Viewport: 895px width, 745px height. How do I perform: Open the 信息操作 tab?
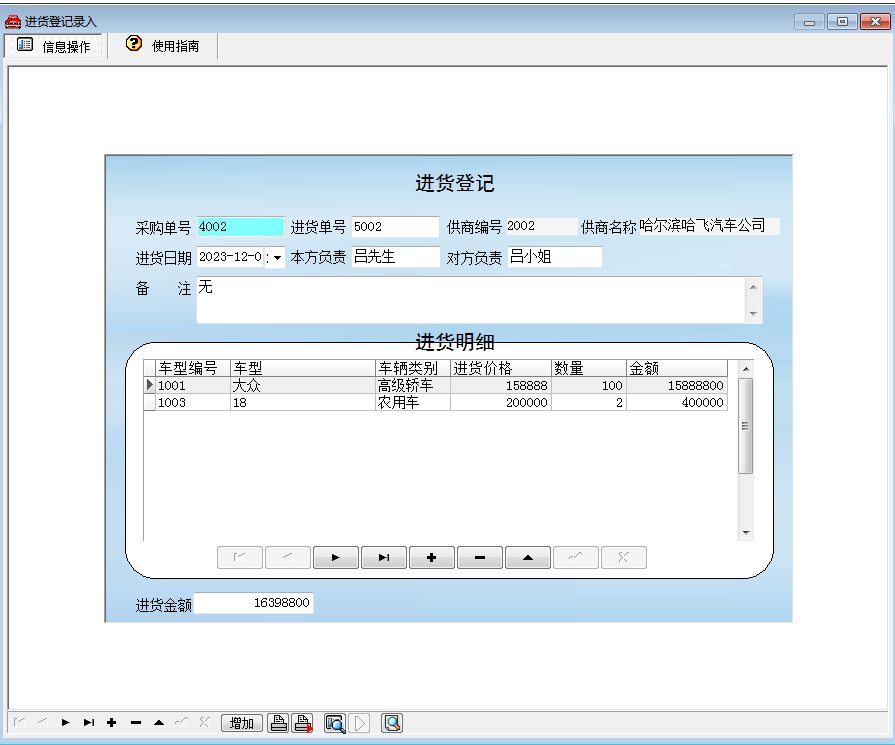53,46
